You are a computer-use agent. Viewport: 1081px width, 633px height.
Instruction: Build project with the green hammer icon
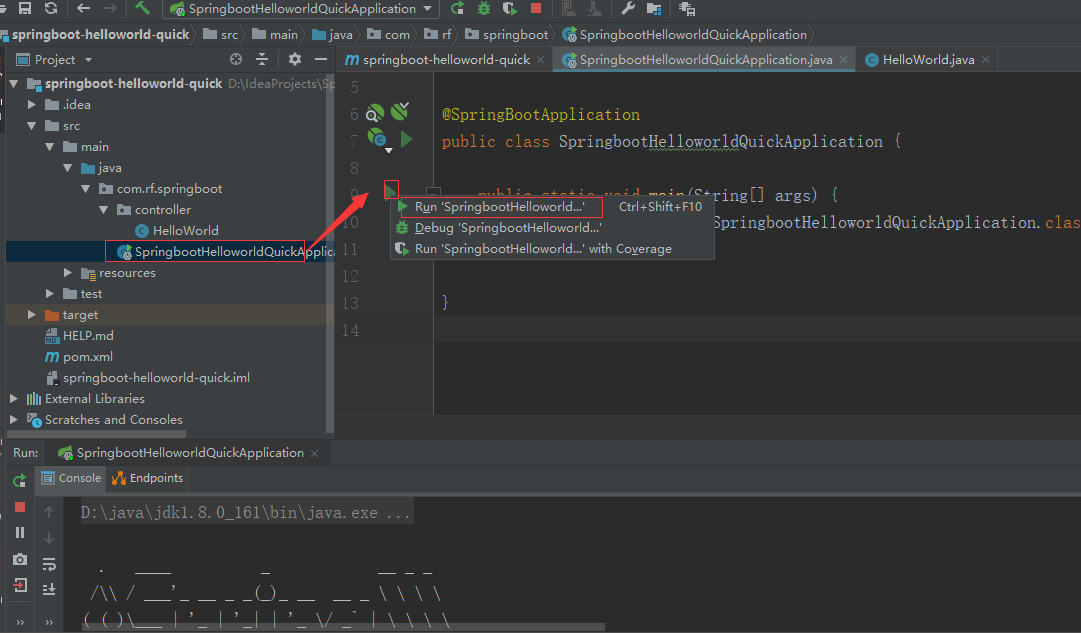[143, 8]
